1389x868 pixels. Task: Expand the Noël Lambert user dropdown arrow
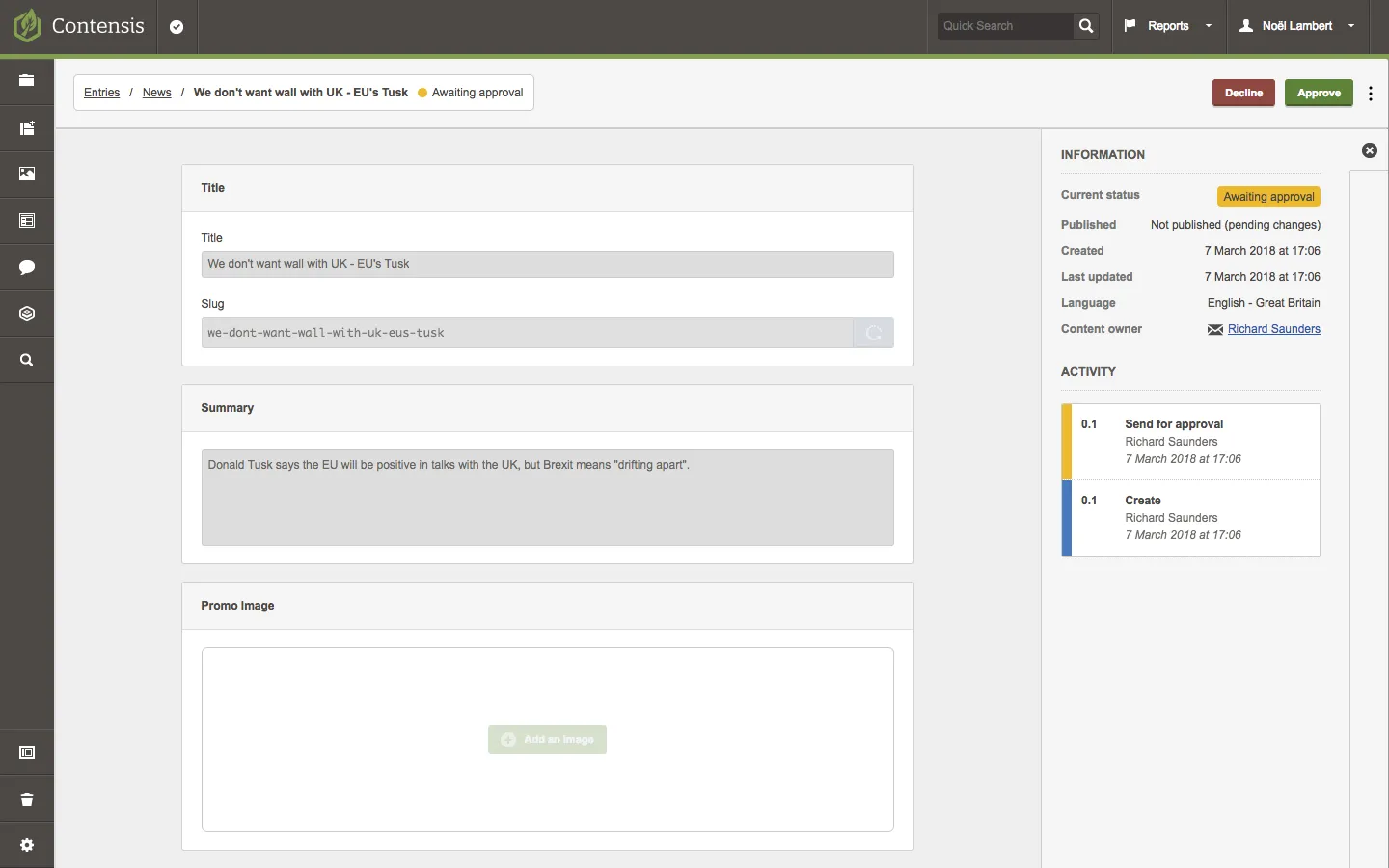pyautogui.click(x=1351, y=26)
